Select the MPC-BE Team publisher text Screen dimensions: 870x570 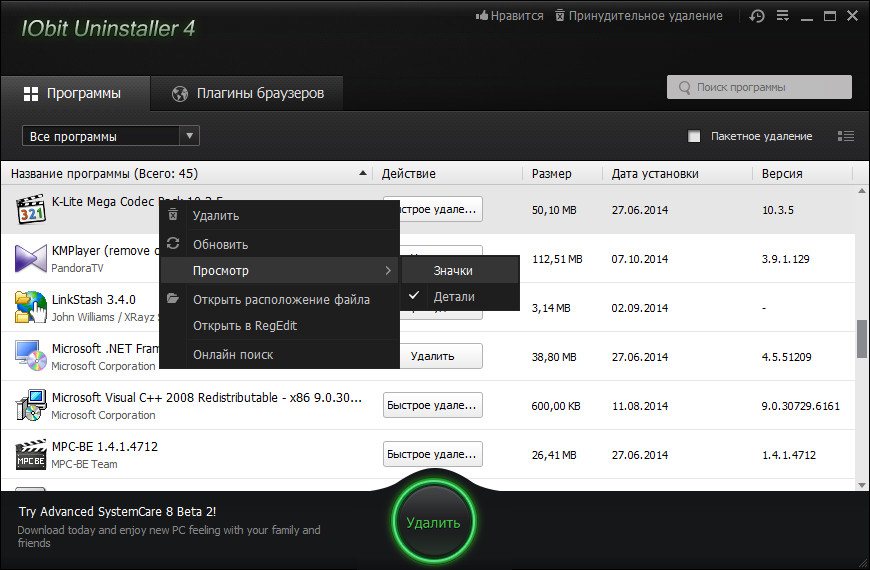tap(84, 464)
